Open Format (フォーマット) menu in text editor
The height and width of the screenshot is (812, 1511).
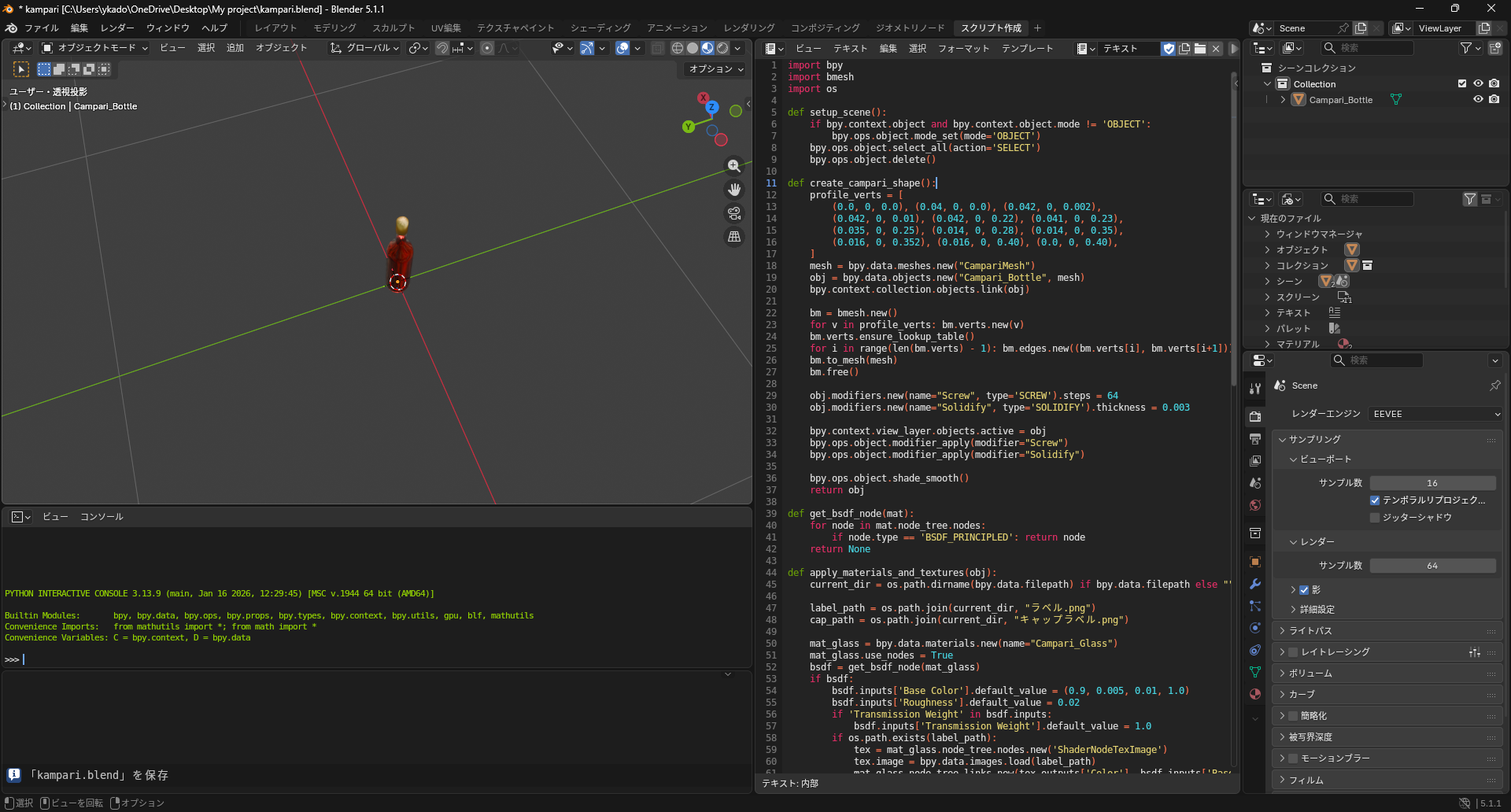[x=963, y=49]
